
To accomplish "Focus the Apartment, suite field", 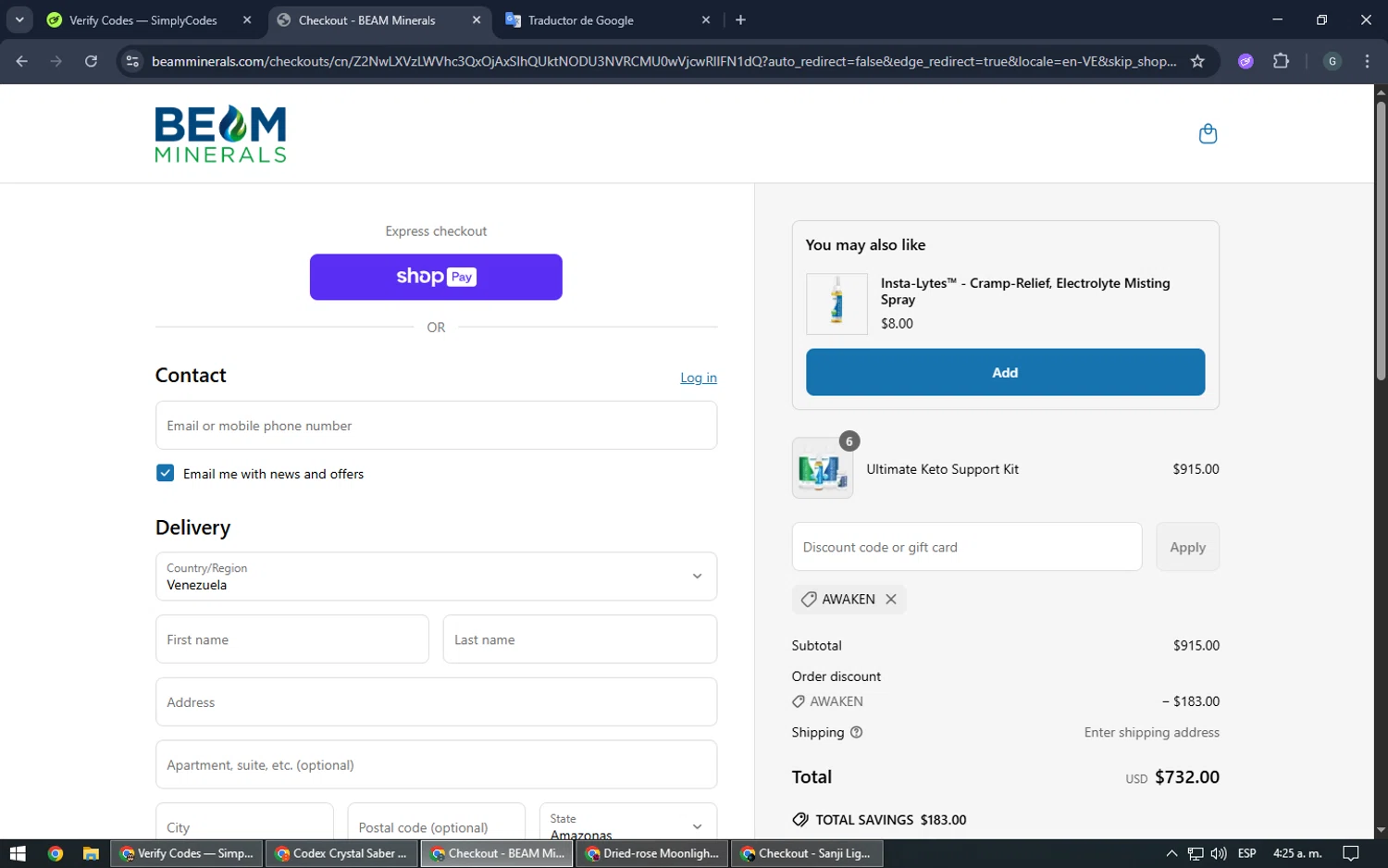I will tap(436, 764).
